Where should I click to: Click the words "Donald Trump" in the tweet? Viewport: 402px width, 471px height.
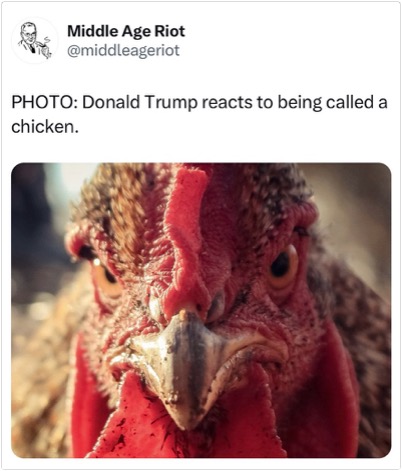point(140,103)
